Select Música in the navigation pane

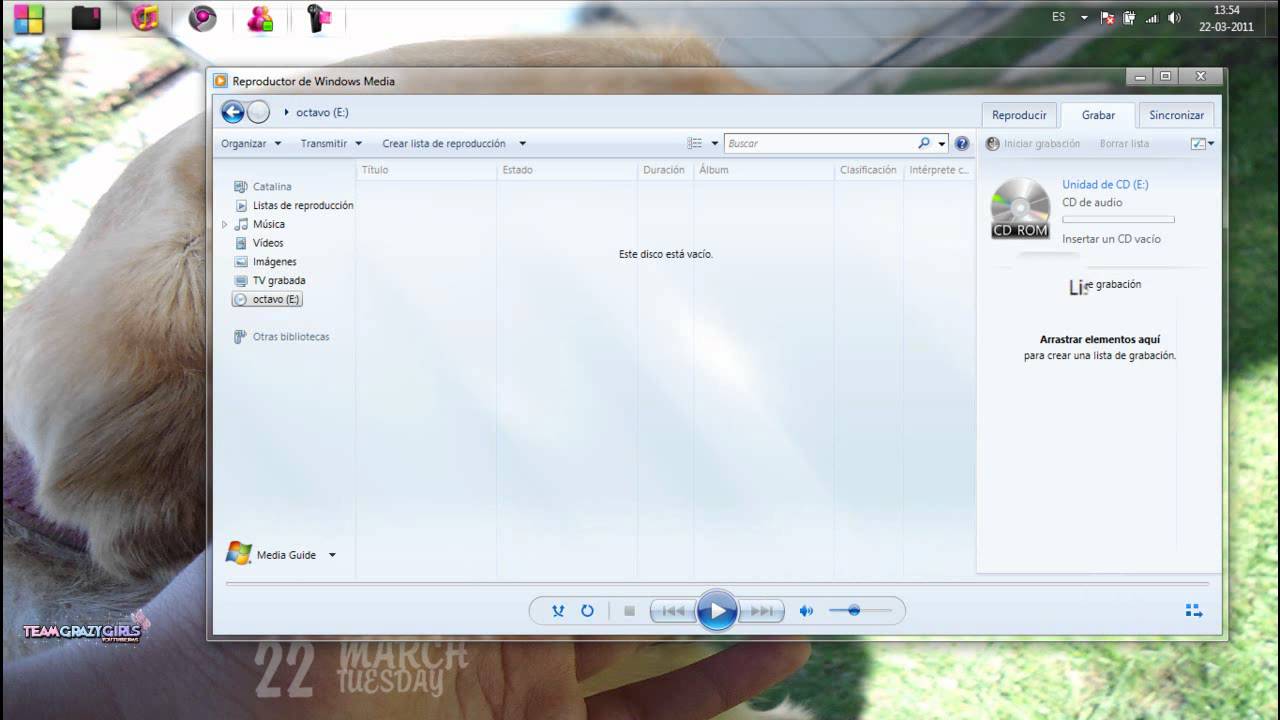coord(268,224)
